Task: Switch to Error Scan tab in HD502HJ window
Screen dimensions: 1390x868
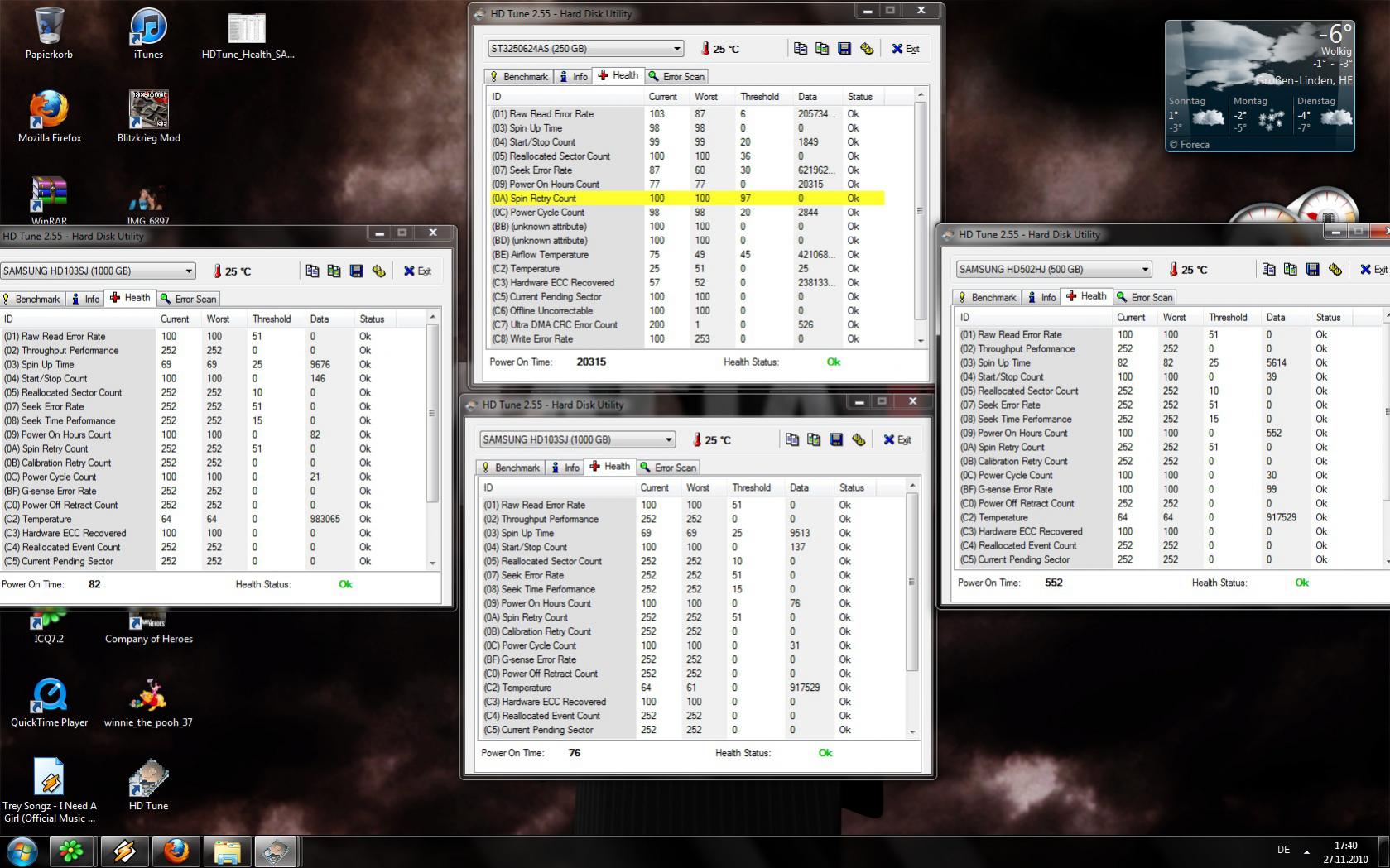Action: pyautogui.click(x=1145, y=297)
